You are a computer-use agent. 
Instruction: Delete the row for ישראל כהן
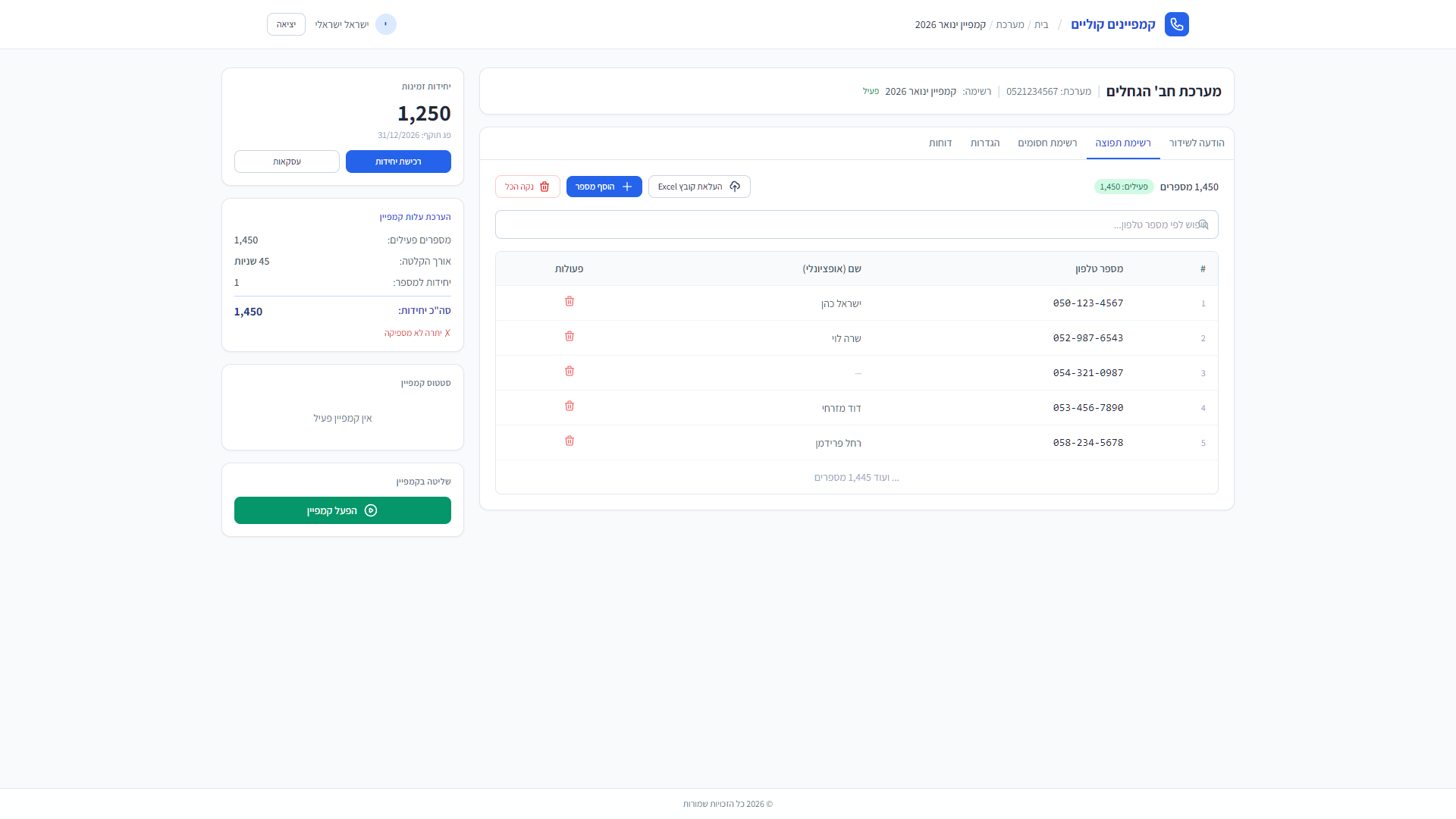[570, 302]
